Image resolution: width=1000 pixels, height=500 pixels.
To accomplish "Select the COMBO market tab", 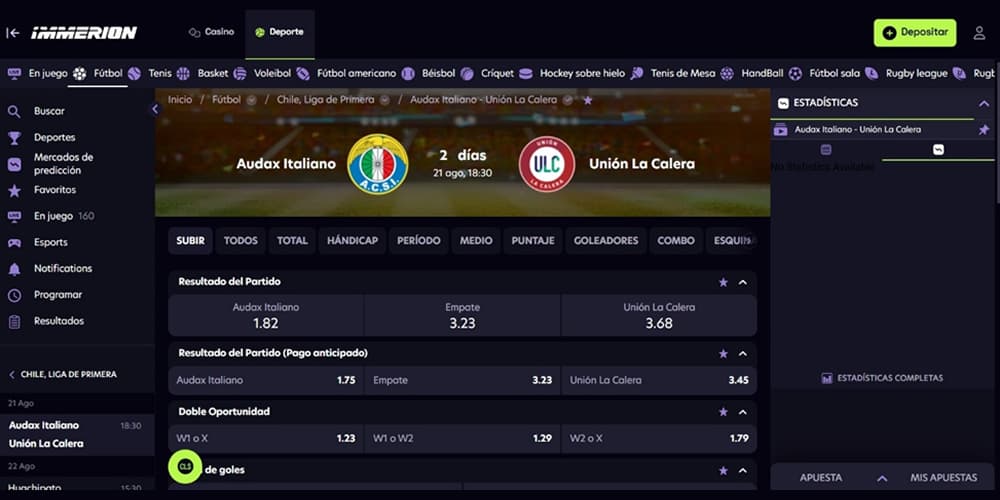I will pos(676,240).
